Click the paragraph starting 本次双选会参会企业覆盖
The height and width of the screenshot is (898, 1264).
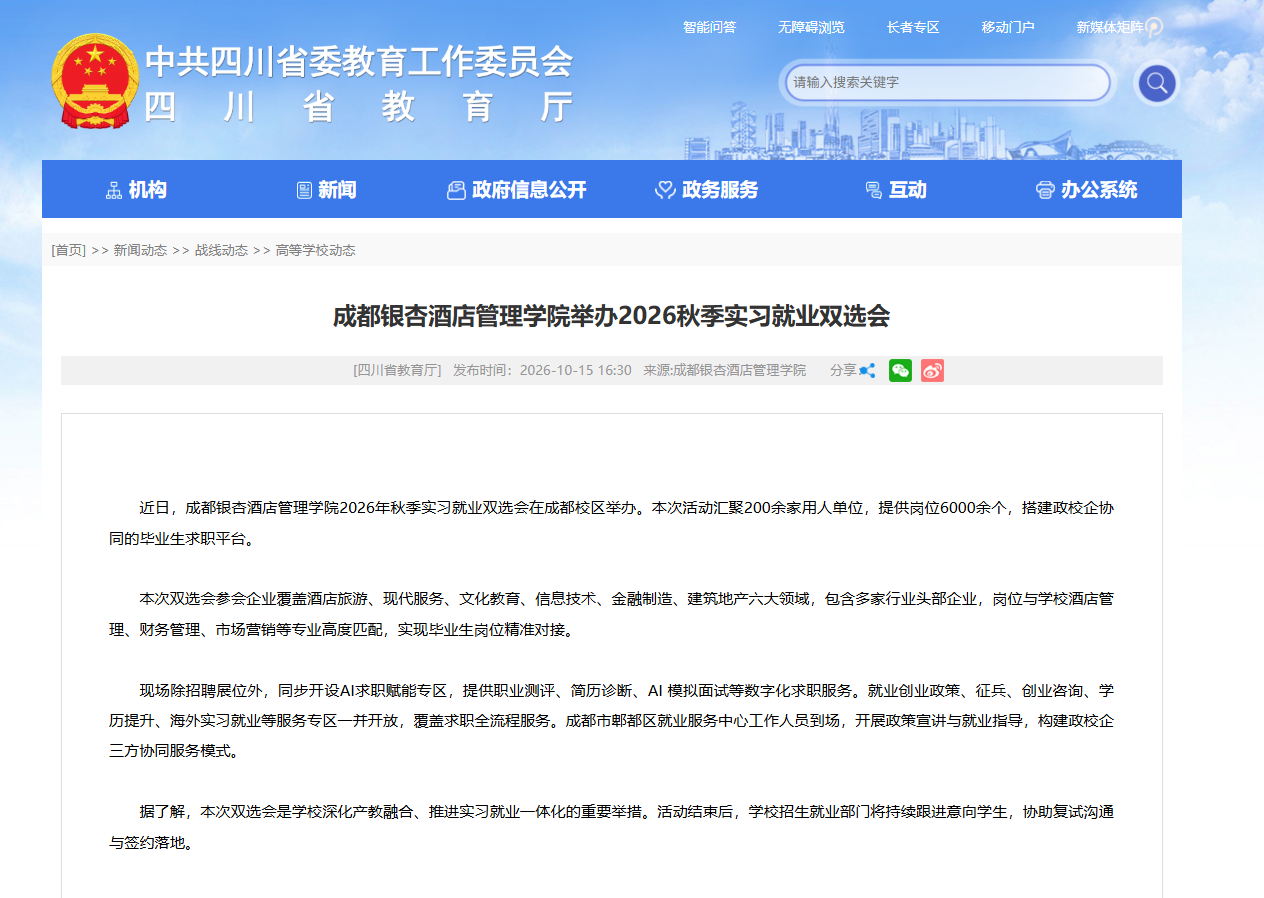[611, 614]
